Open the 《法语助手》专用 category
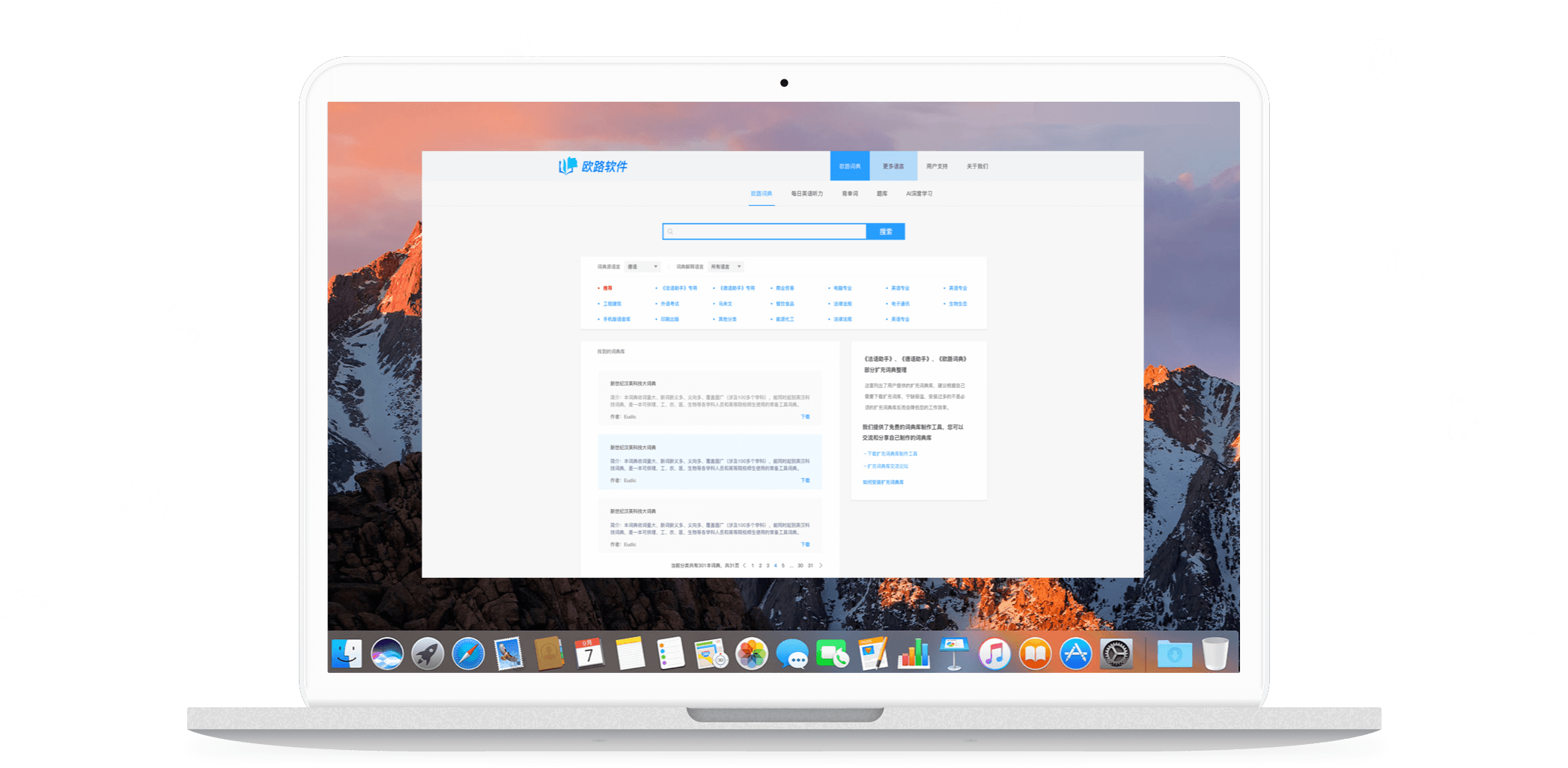This screenshot has height=768, width=1568. coord(679,288)
